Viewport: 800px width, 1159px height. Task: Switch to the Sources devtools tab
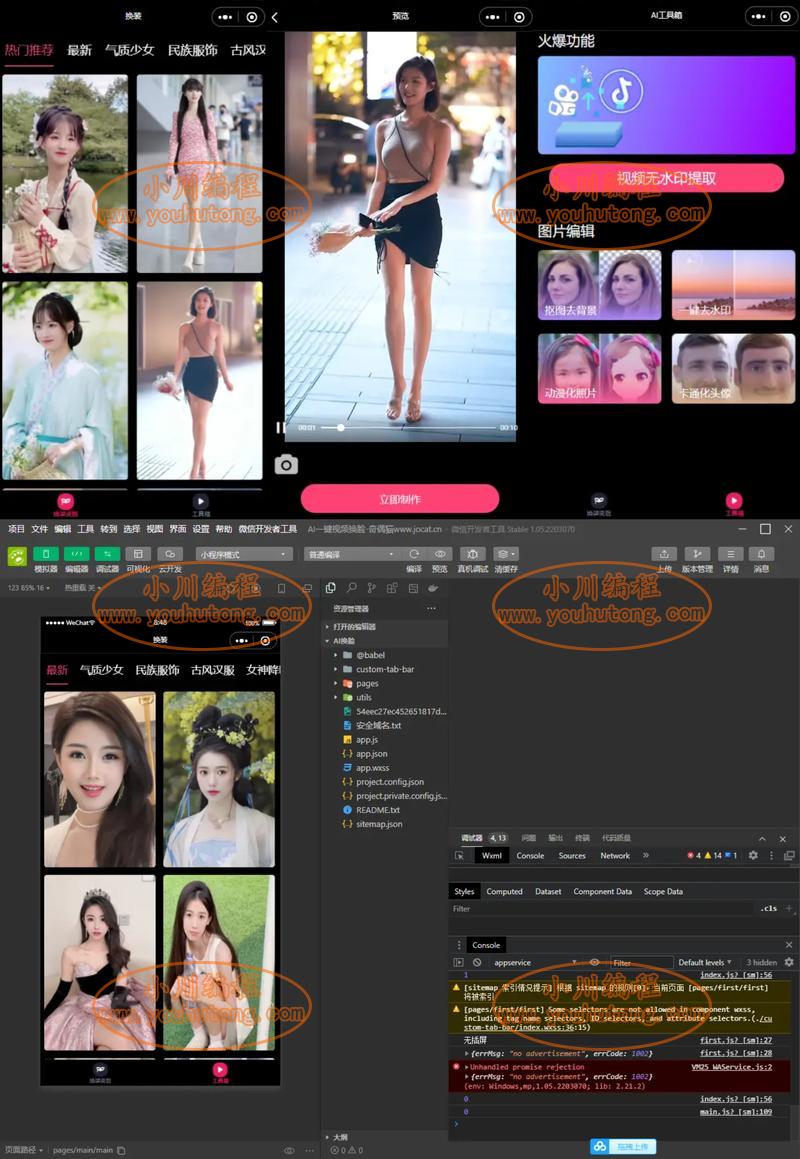572,855
